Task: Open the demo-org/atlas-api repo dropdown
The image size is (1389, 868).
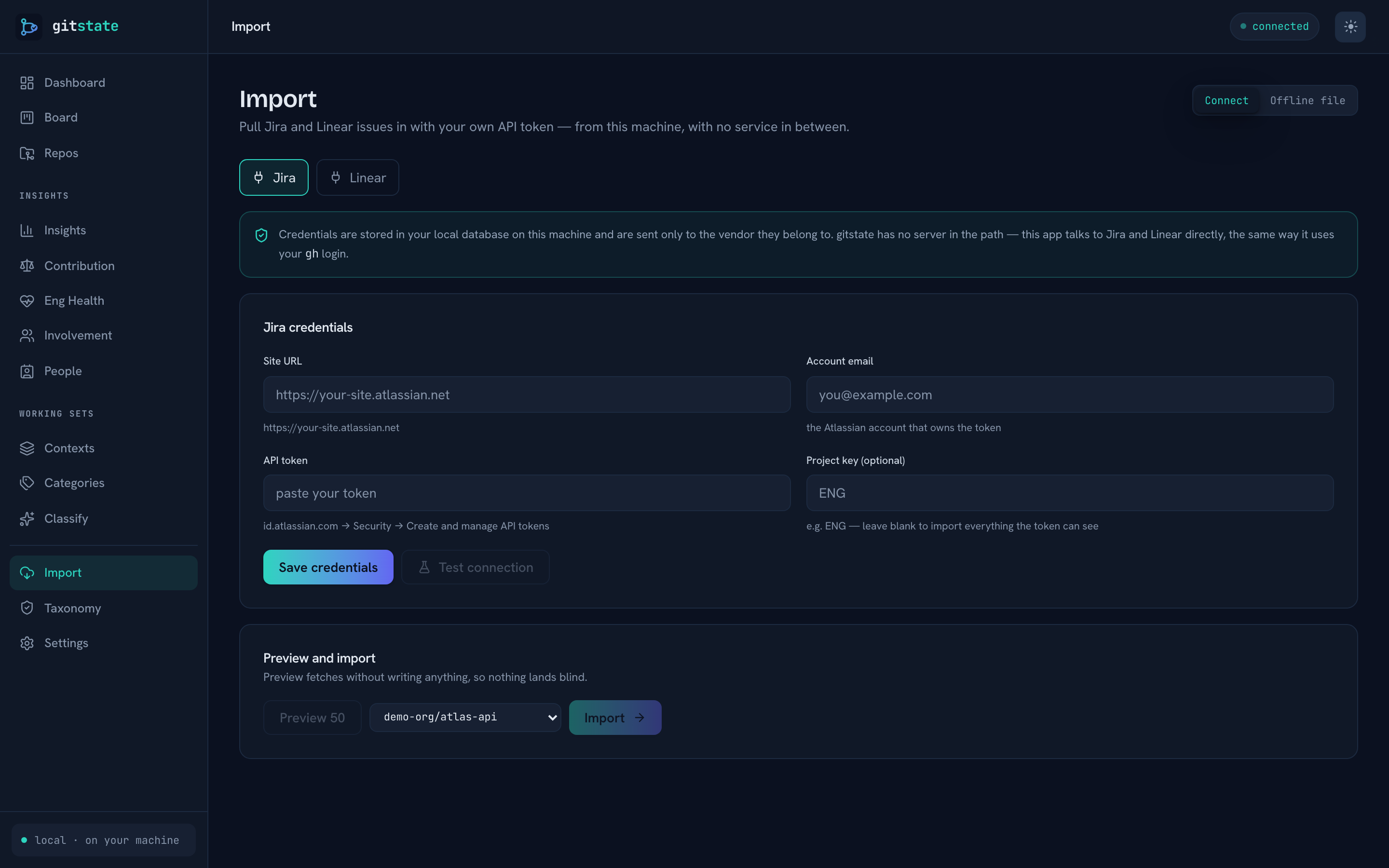Action: pyautogui.click(x=465, y=718)
